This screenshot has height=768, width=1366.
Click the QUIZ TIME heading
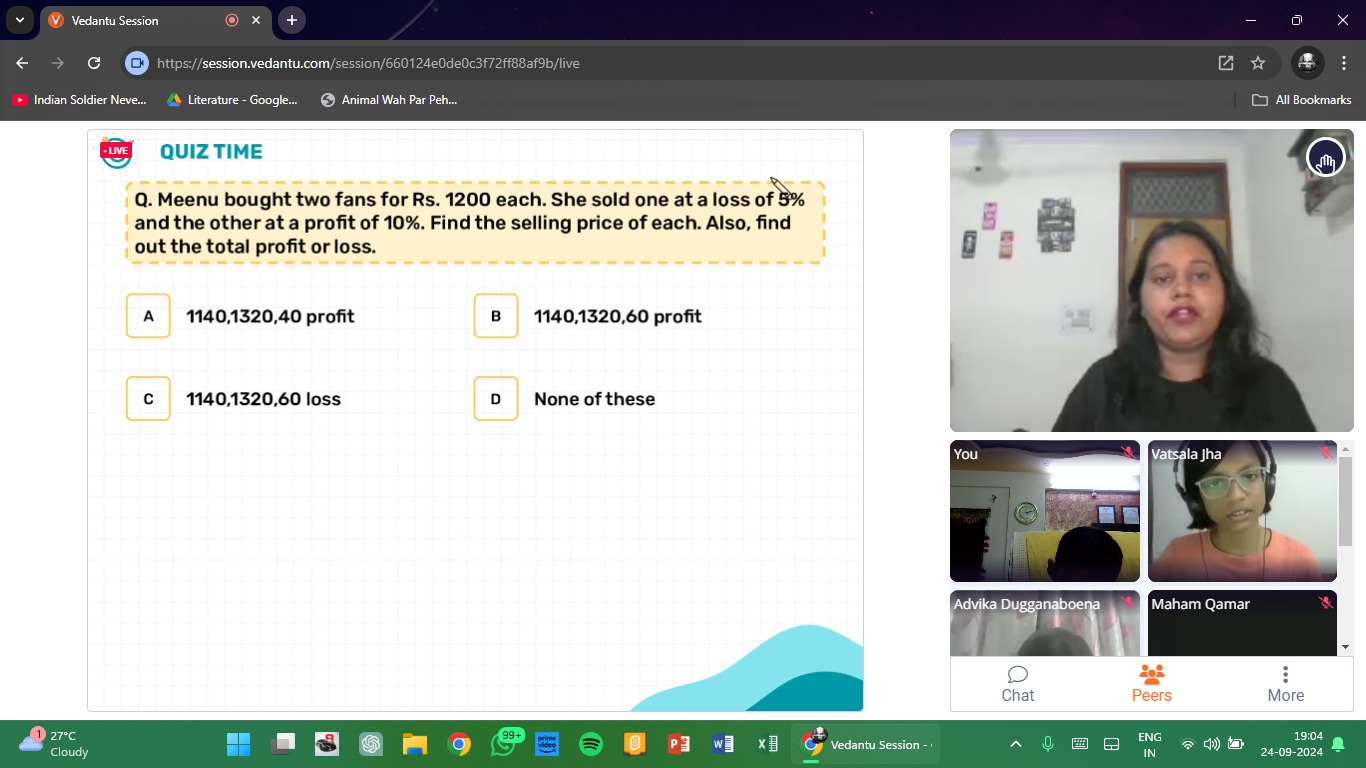211,152
